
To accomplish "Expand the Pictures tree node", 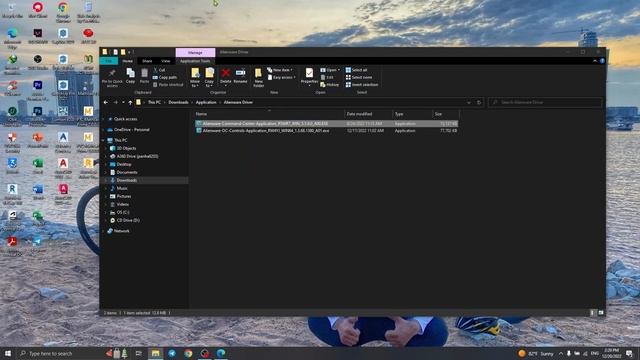I will [x=106, y=196].
